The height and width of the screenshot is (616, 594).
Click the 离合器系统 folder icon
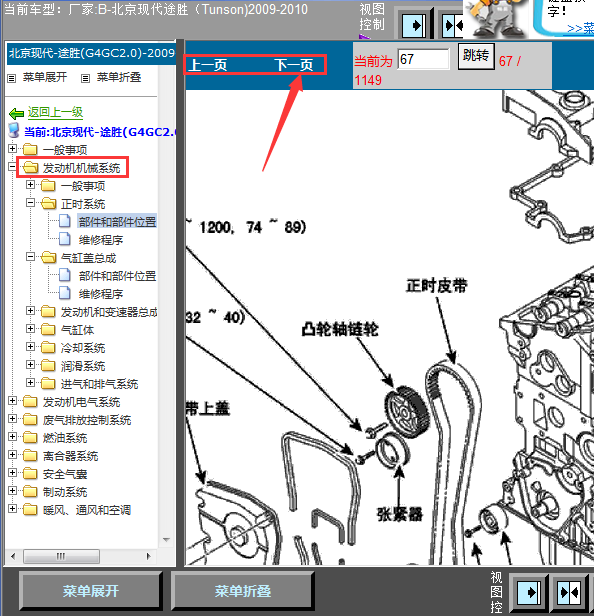tap(30, 455)
